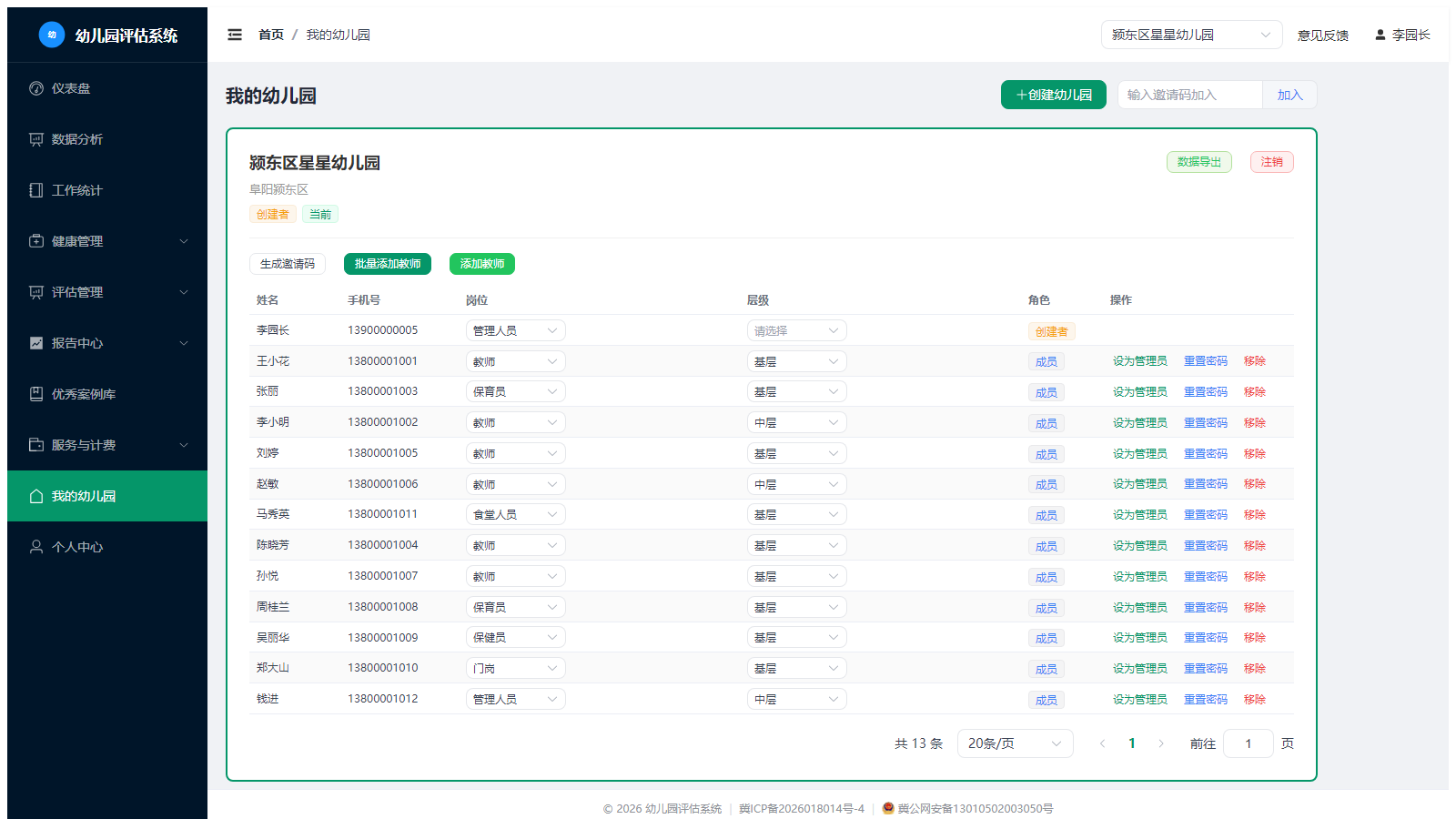Click the user avatar icon beside 李园长
Screen dimensions: 1456x819
tap(1380, 35)
